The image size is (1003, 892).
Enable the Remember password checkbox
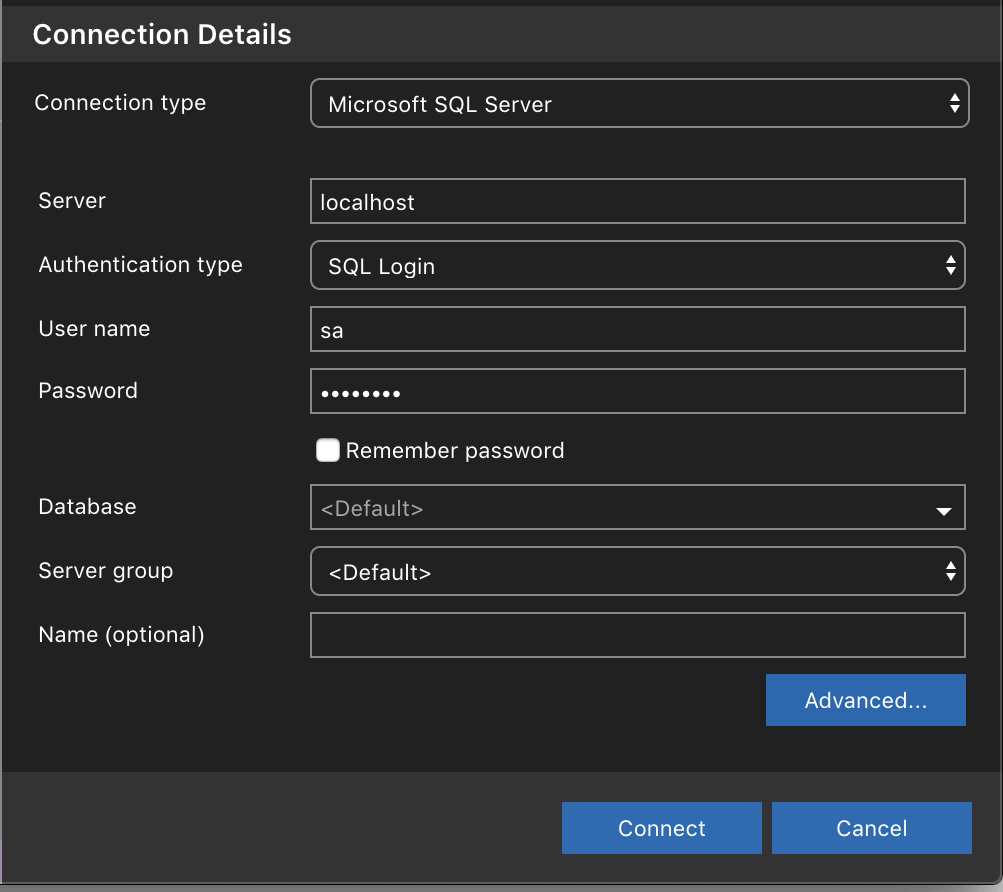click(328, 451)
